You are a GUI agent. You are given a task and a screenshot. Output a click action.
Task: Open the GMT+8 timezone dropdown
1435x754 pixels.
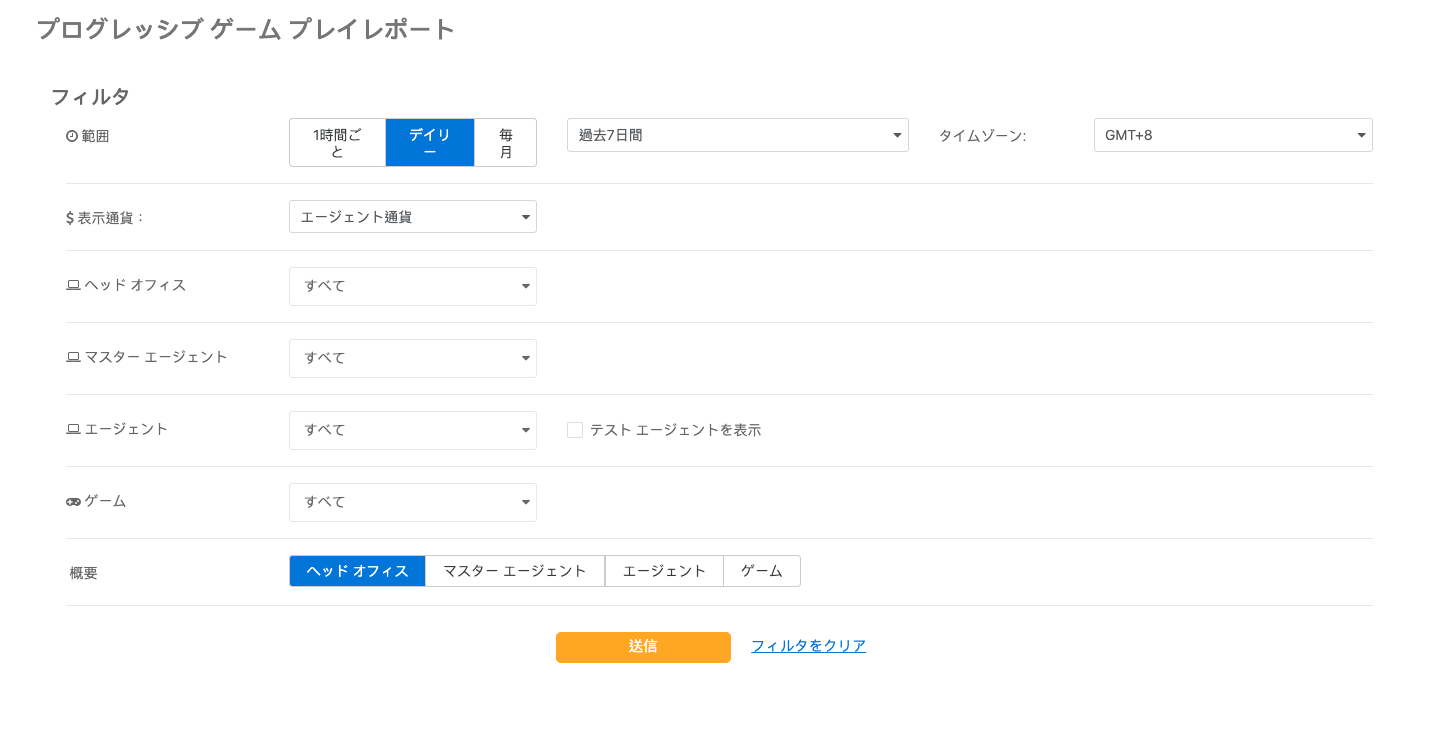pyautogui.click(x=1232, y=135)
